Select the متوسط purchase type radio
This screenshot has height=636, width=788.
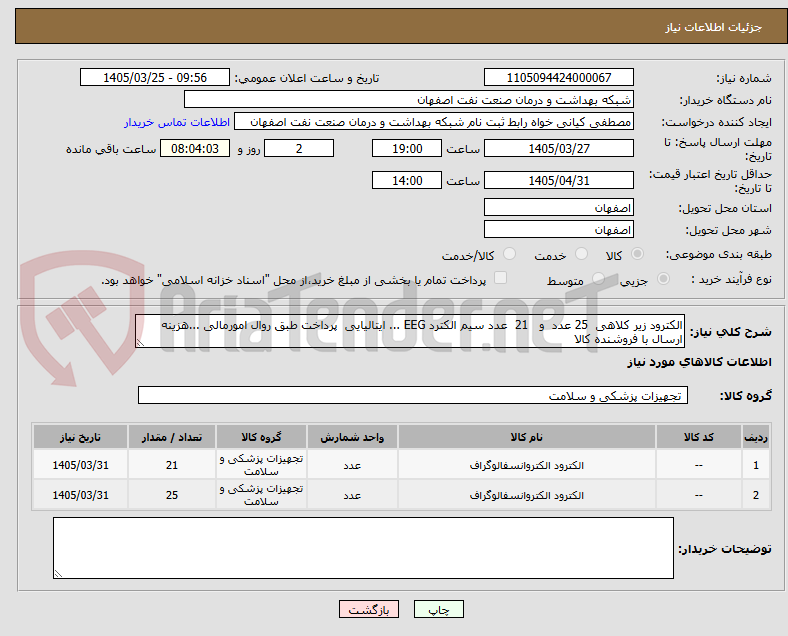[x=598, y=279]
